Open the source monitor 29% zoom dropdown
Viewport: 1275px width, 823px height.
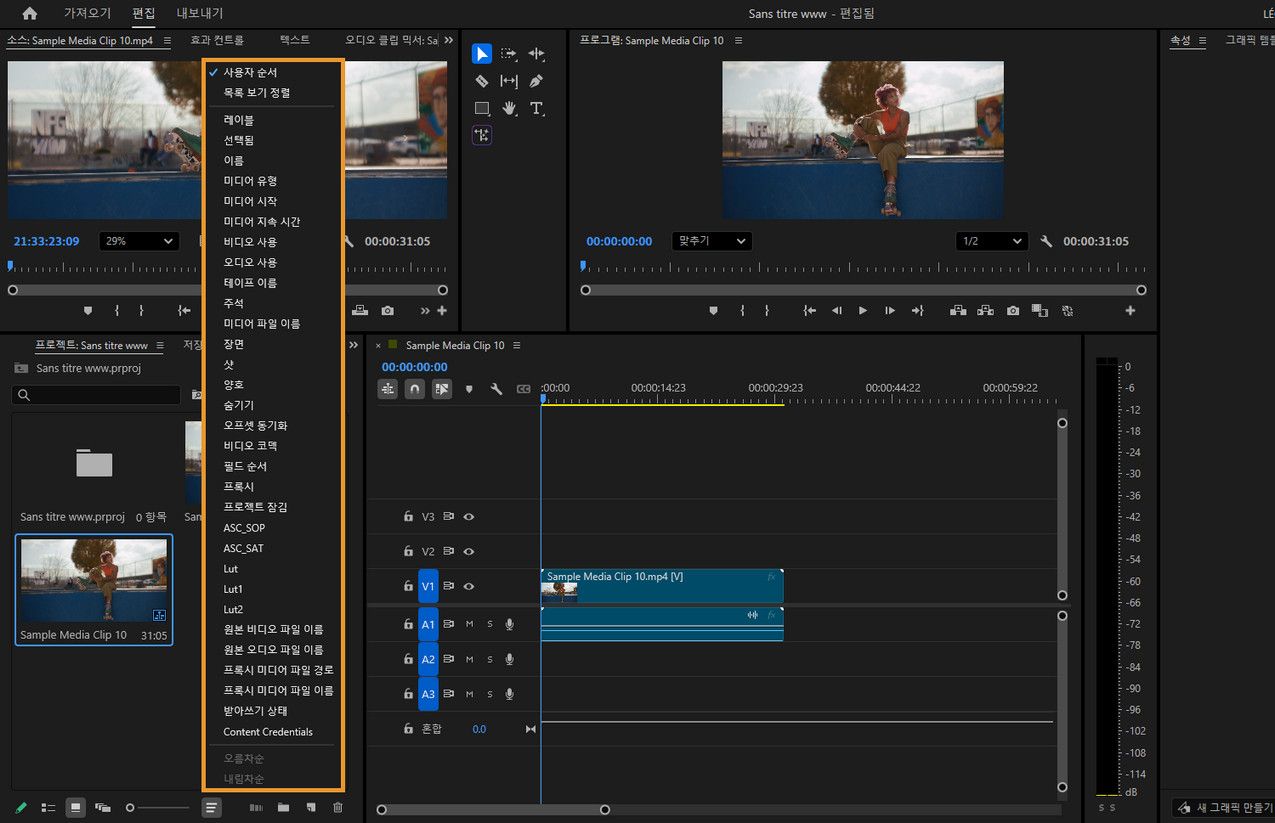click(x=140, y=241)
